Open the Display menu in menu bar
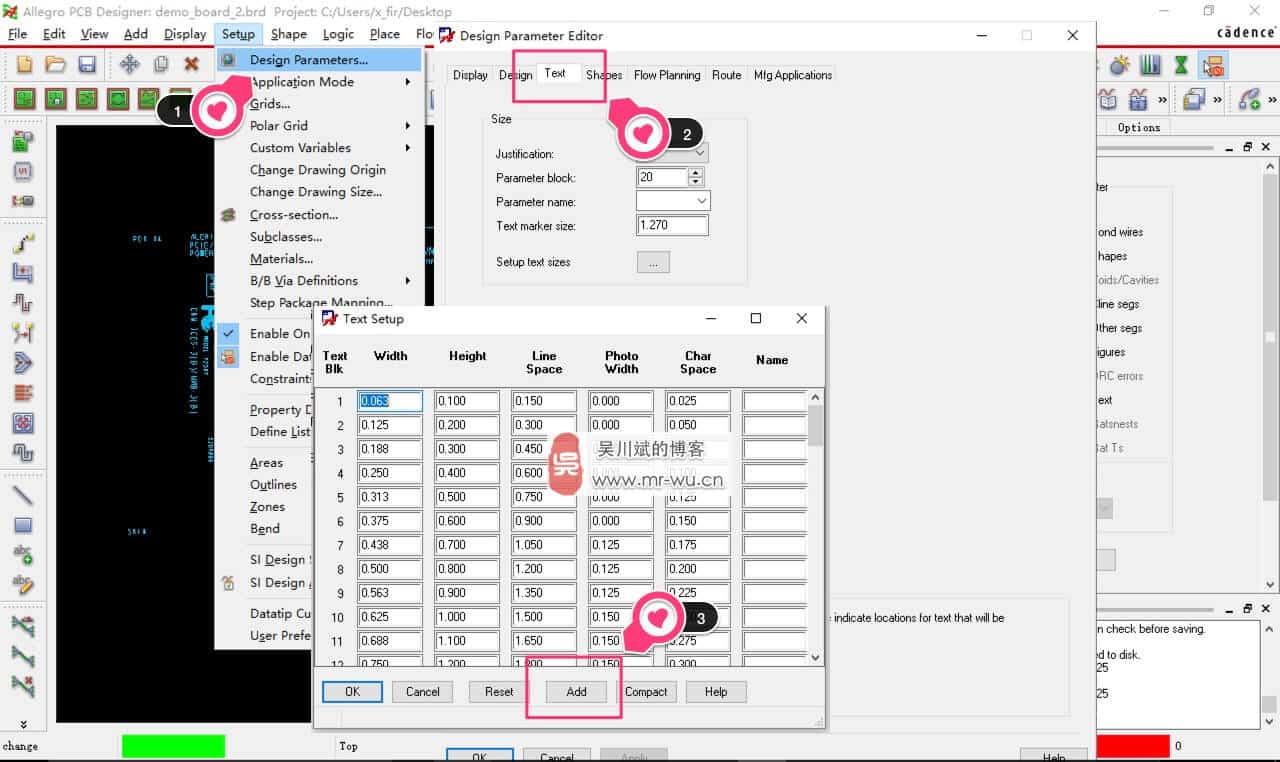This screenshot has width=1280, height=762. tap(185, 34)
